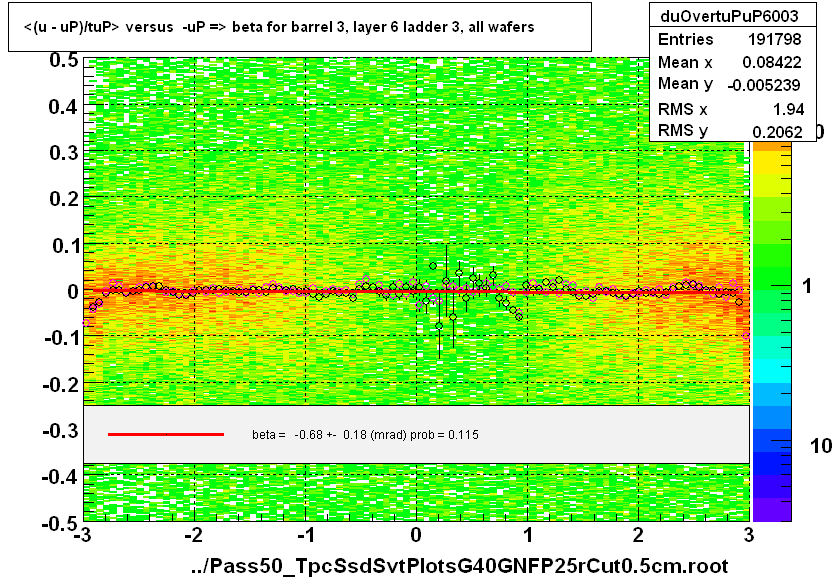
Task: Click the beta fit result legend text
Action: click(x=365, y=435)
